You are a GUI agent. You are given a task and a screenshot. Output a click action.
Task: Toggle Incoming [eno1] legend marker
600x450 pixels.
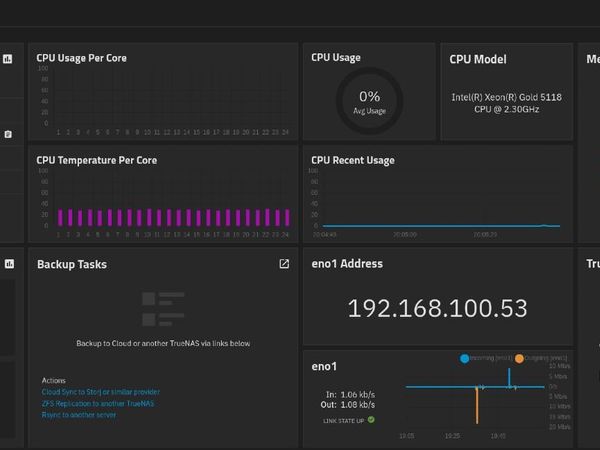pyautogui.click(x=465, y=357)
